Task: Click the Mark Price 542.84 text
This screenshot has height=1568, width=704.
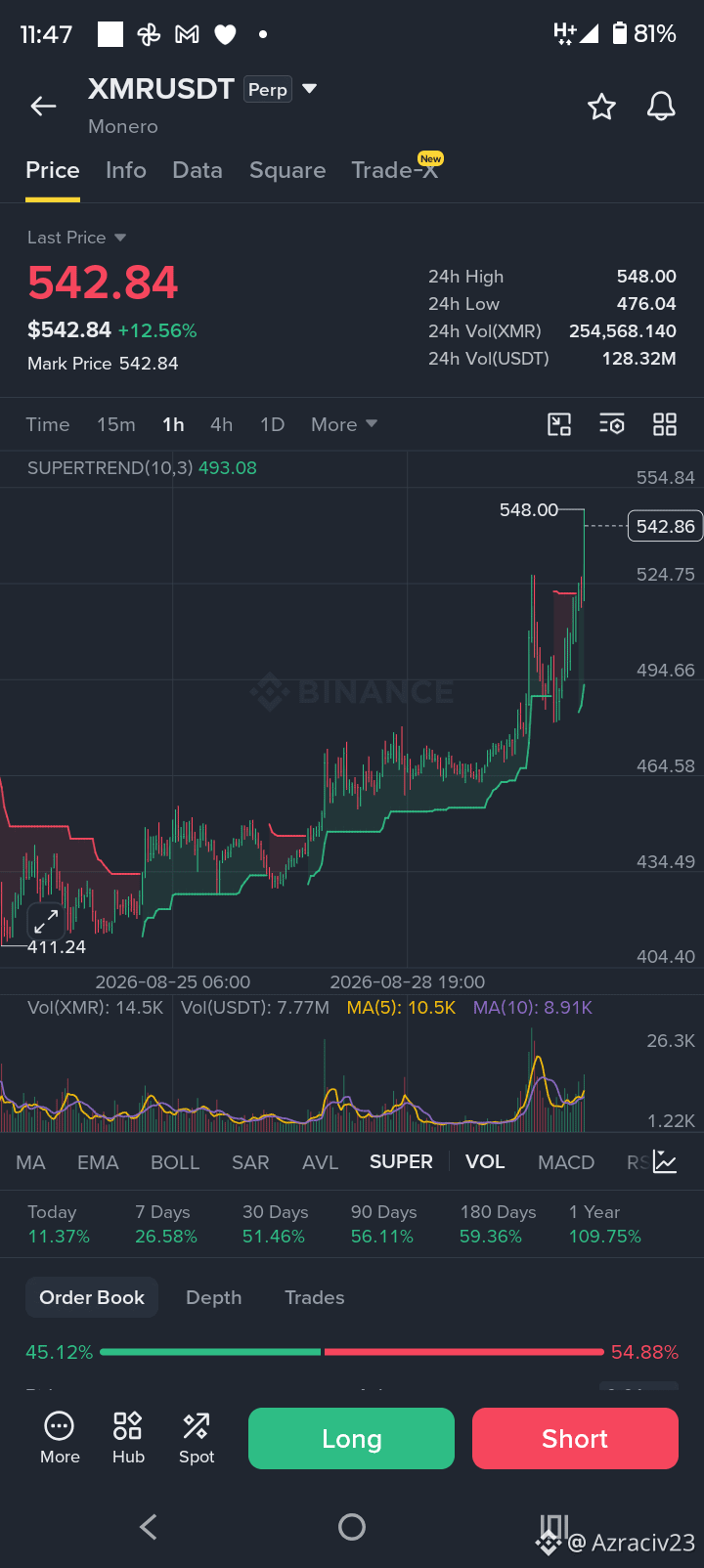Action: (x=103, y=364)
